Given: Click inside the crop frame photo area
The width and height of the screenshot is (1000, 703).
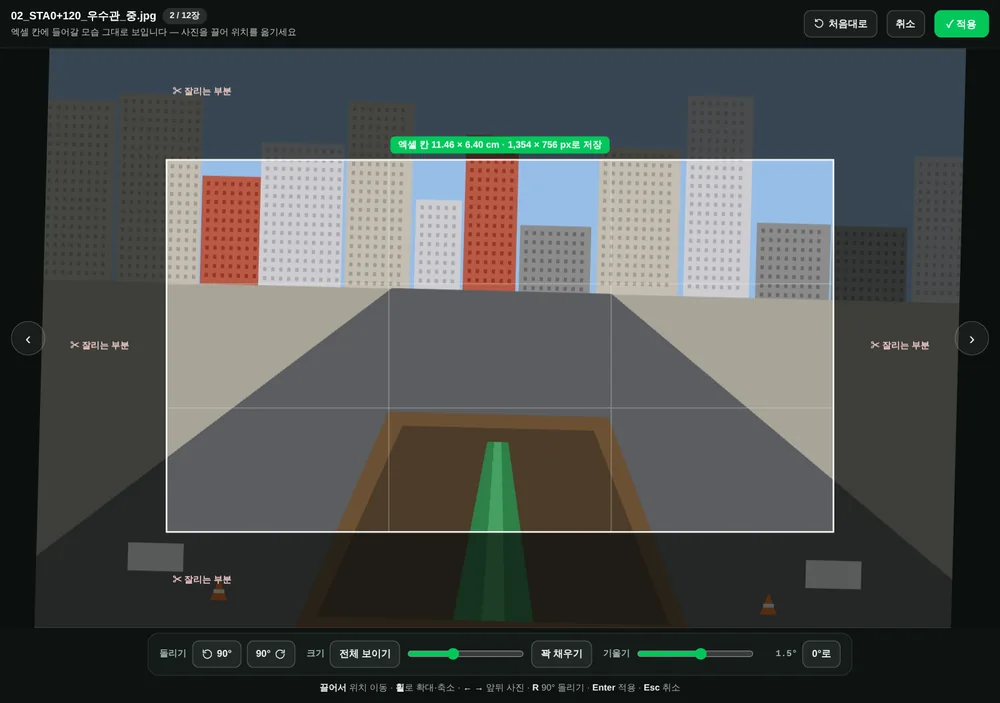Looking at the screenshot, I should point(500,345).
